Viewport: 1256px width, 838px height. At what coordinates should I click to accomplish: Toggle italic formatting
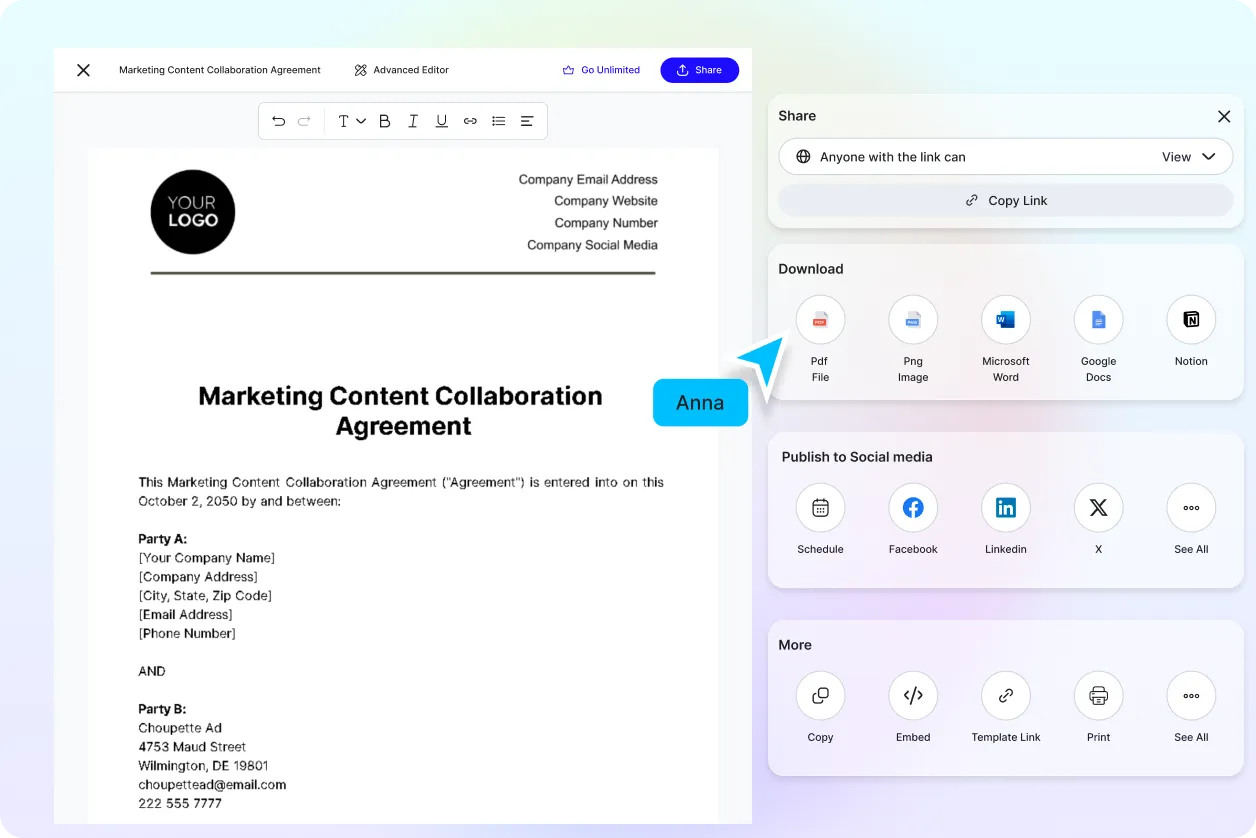point(413,121)
